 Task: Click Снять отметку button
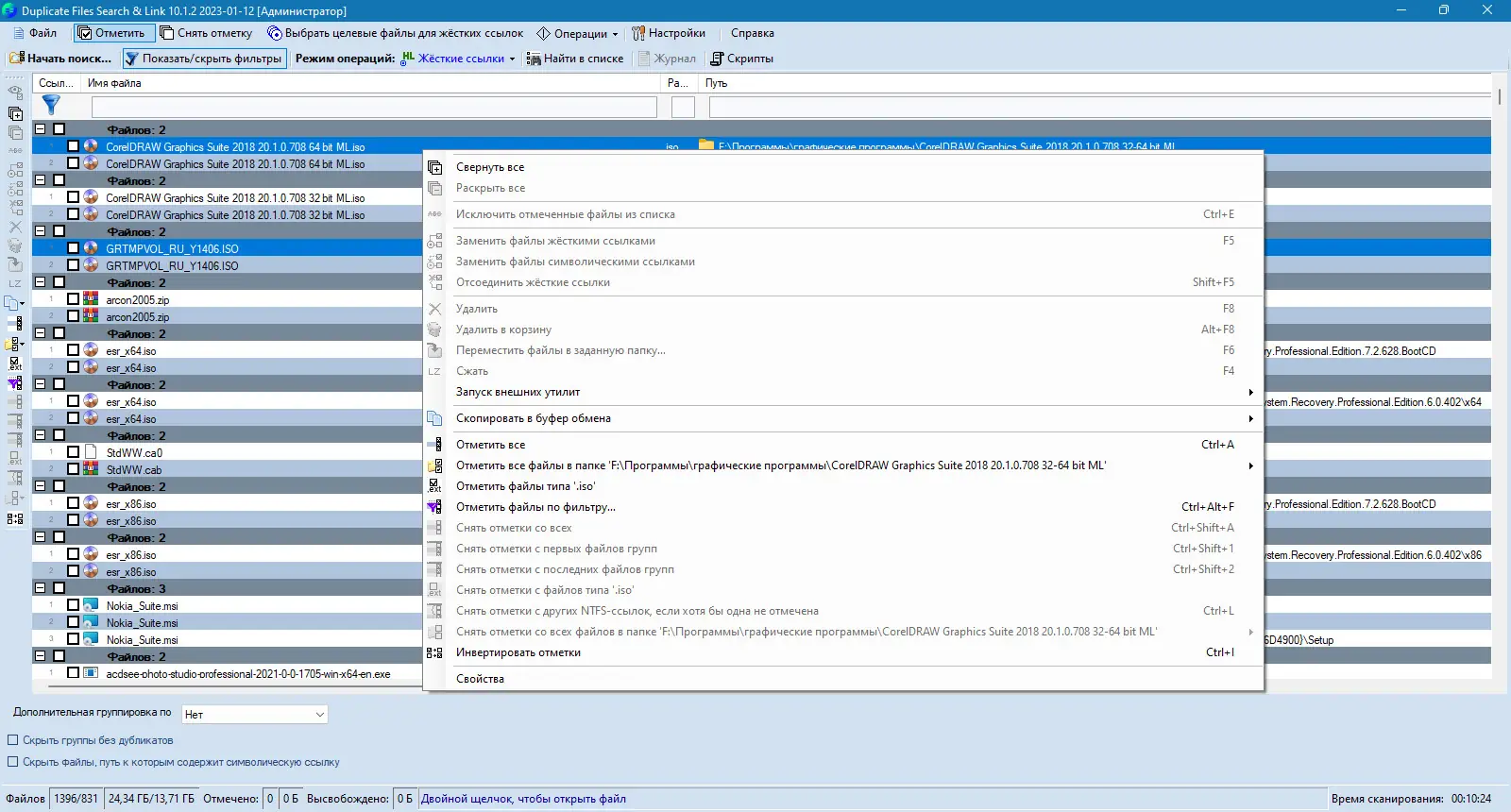tap(206, 33)
